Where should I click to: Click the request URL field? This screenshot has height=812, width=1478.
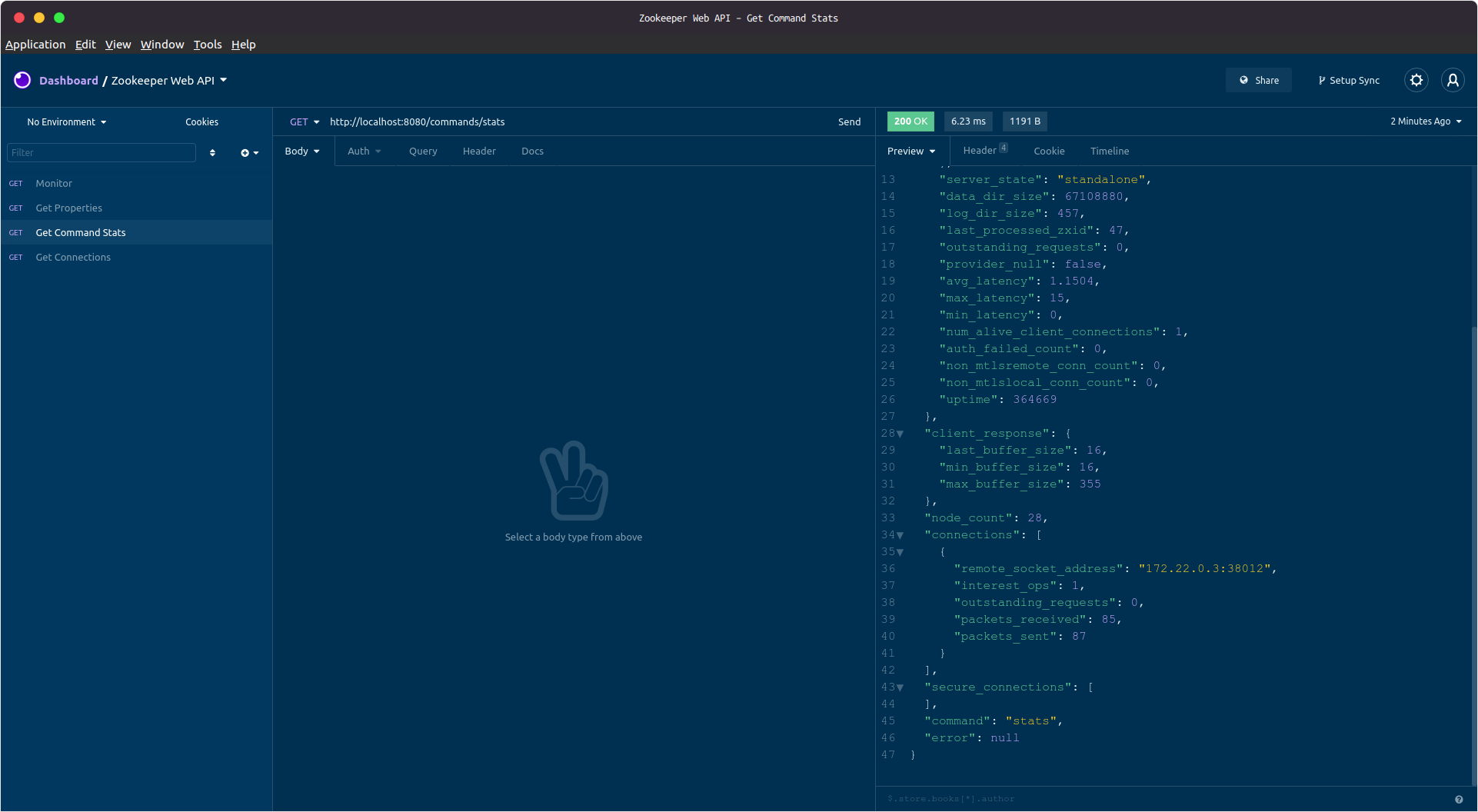coord(577,122)
